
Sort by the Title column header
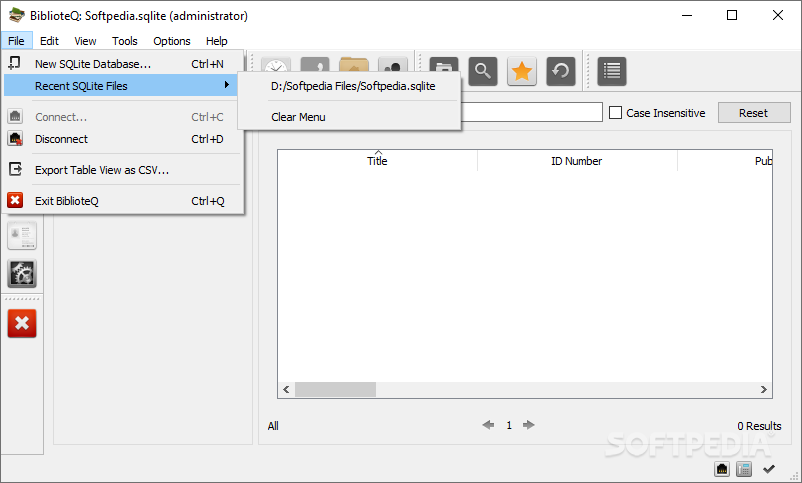[377, 161]
